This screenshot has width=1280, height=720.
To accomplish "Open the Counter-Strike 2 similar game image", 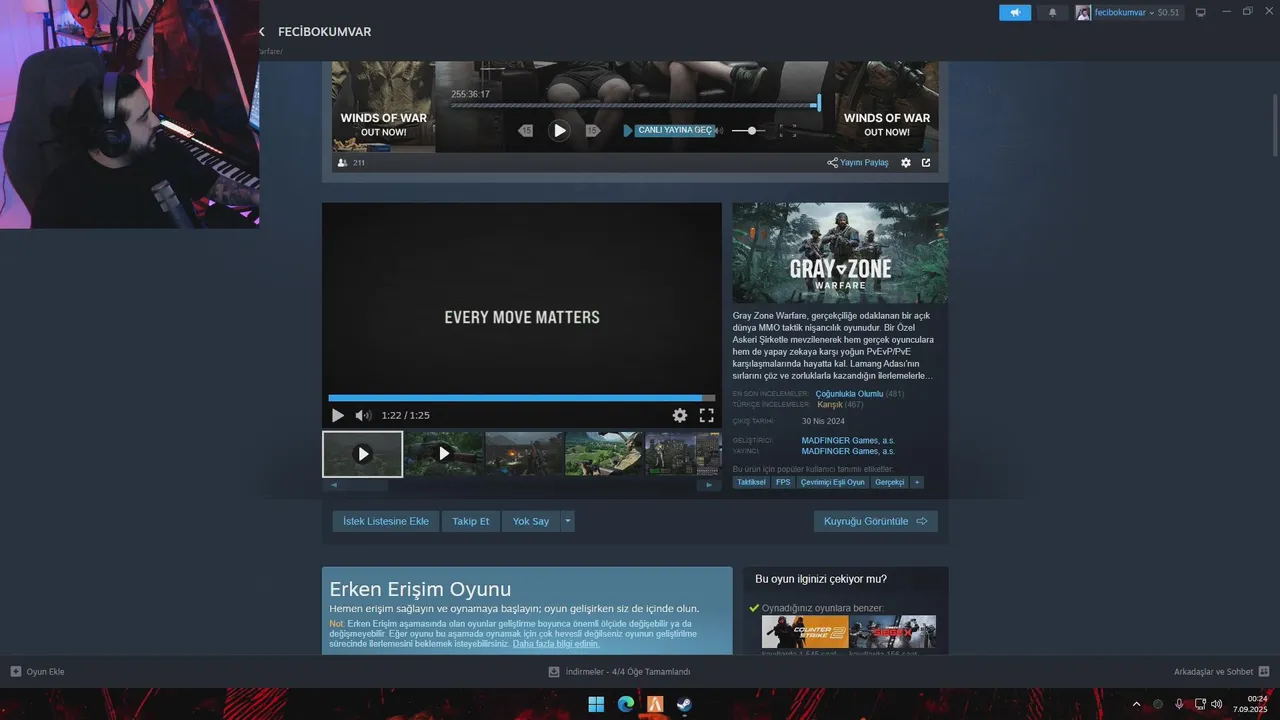I will point(805,632).
